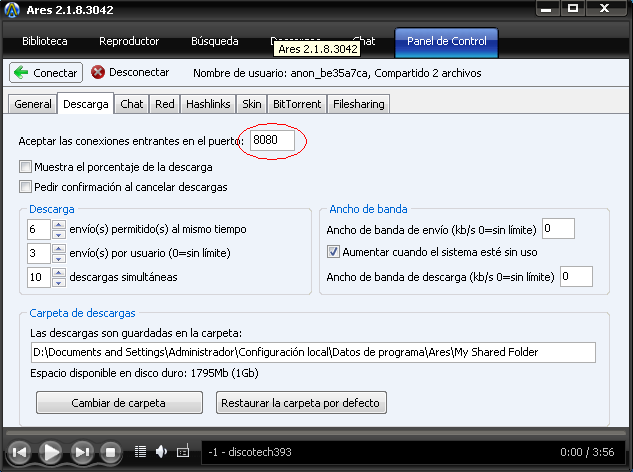The width and height of the screenshot is (633, 472).
Task: Click the incoming port field showing 8080
Action: point(272,140)
